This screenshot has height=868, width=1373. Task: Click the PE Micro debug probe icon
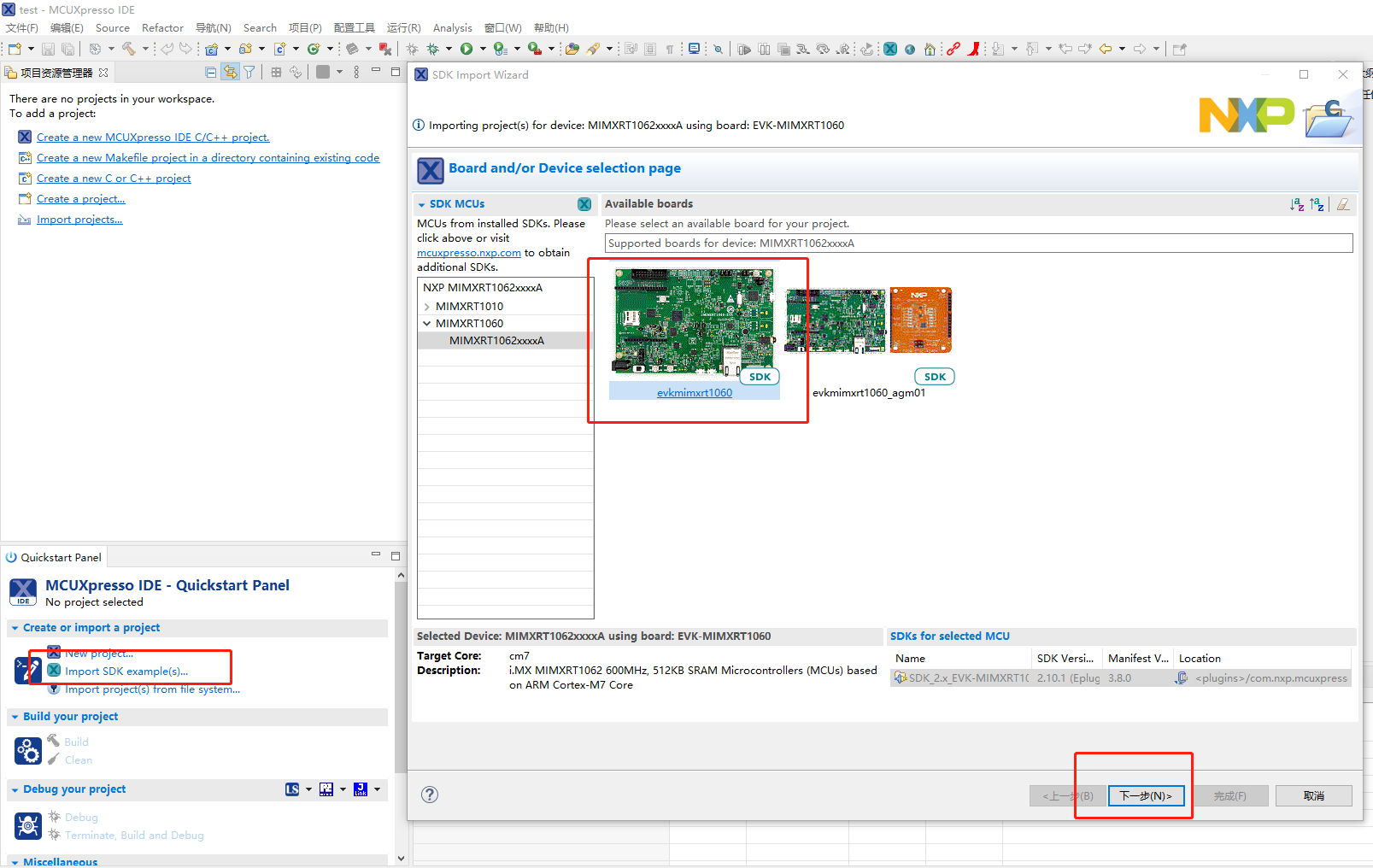point(326,789)
